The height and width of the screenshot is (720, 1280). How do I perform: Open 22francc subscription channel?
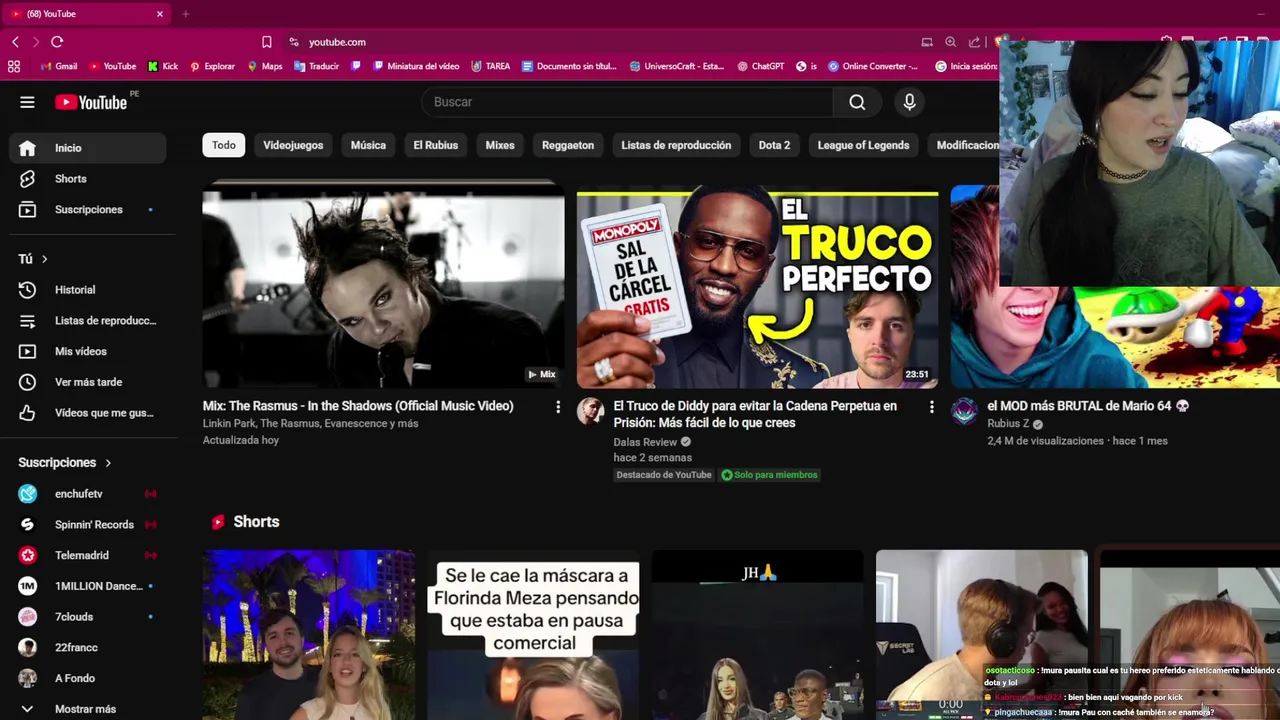pos(88,647)
